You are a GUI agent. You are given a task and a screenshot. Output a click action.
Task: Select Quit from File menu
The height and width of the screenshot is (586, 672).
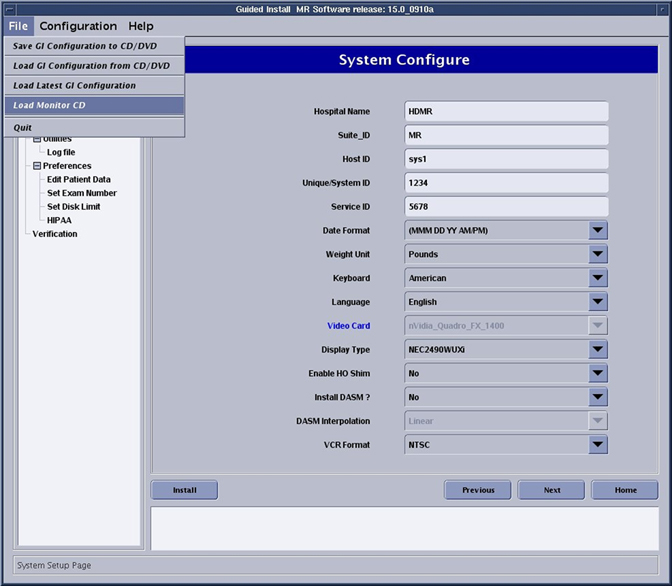[23, 127]
